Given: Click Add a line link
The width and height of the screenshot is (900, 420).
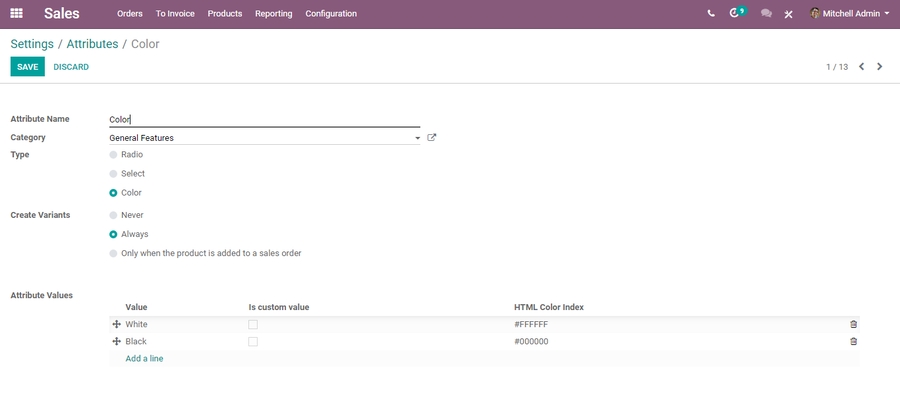Looking at the screenshot, I should pos(144,358).
